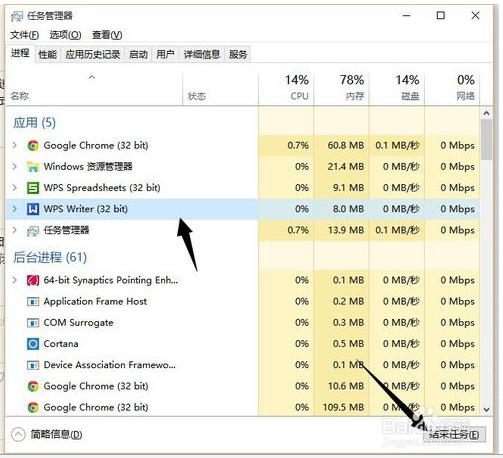Click the 任务管理器 row icon in the apps list
This screenshot has width=503, height=458.
(33, 230)
